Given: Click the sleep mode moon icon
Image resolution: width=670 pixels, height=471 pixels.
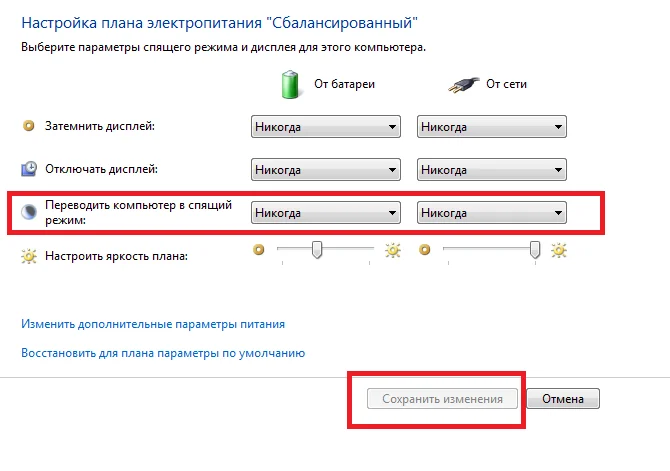Looking at the screenshot, I should (x=29, y=211).
